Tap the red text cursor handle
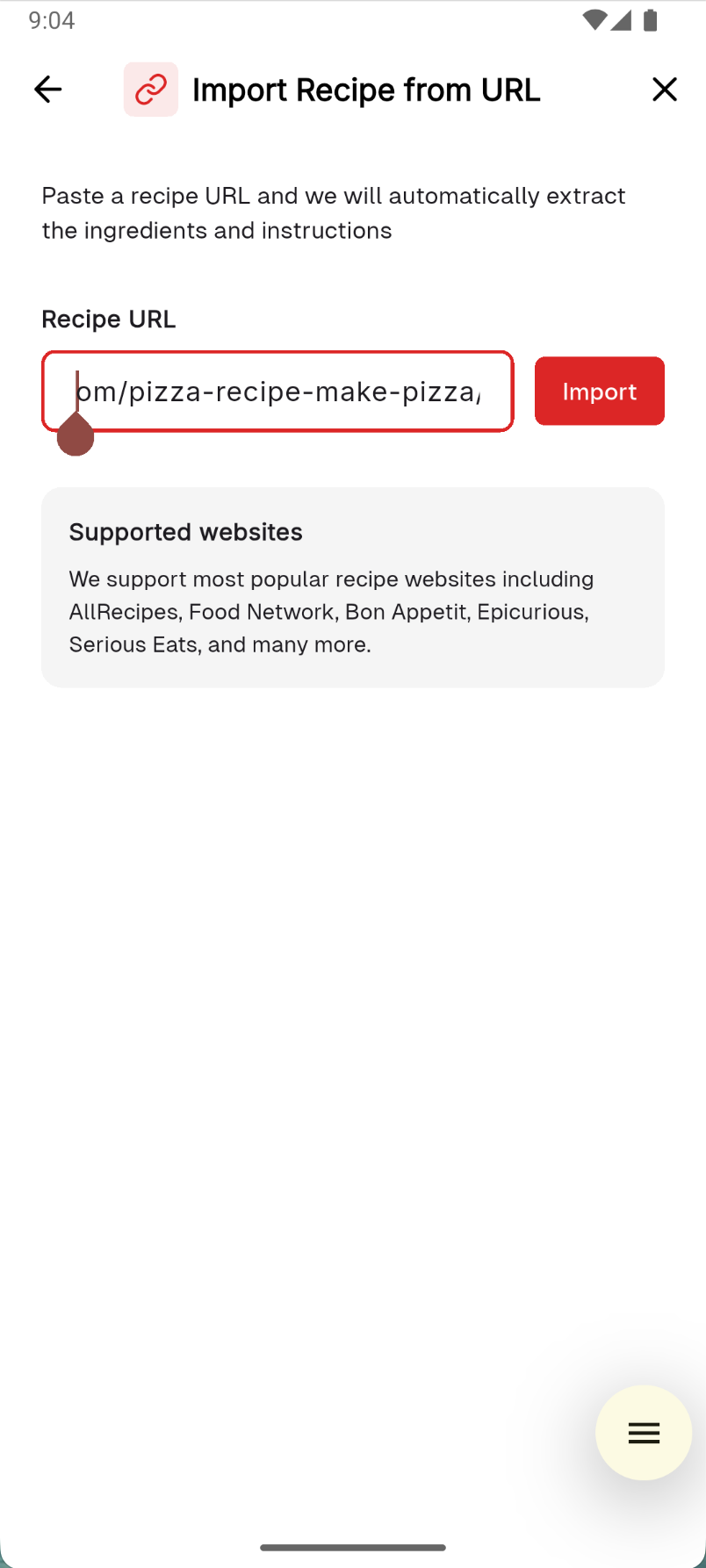706x1568 pixels. point(76,434)
